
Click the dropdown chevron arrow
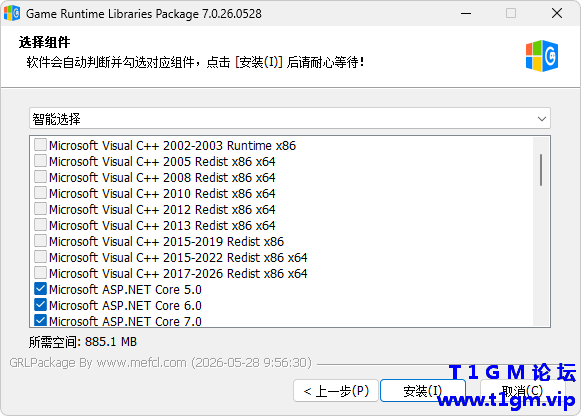542,119
